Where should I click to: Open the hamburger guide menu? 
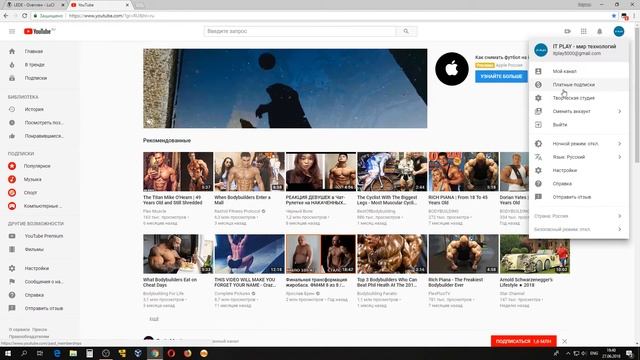click(12, 31)
